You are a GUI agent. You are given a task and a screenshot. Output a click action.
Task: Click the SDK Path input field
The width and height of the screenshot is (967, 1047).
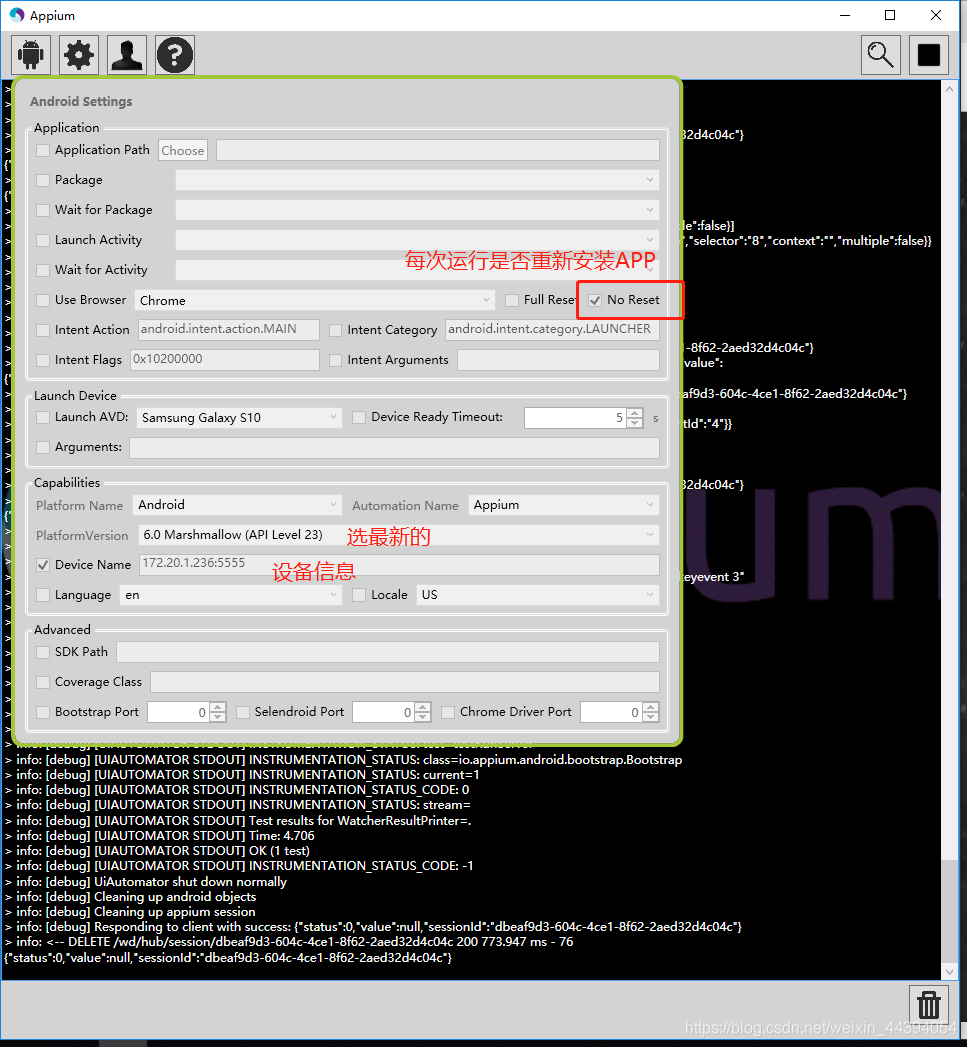point(388,652)
